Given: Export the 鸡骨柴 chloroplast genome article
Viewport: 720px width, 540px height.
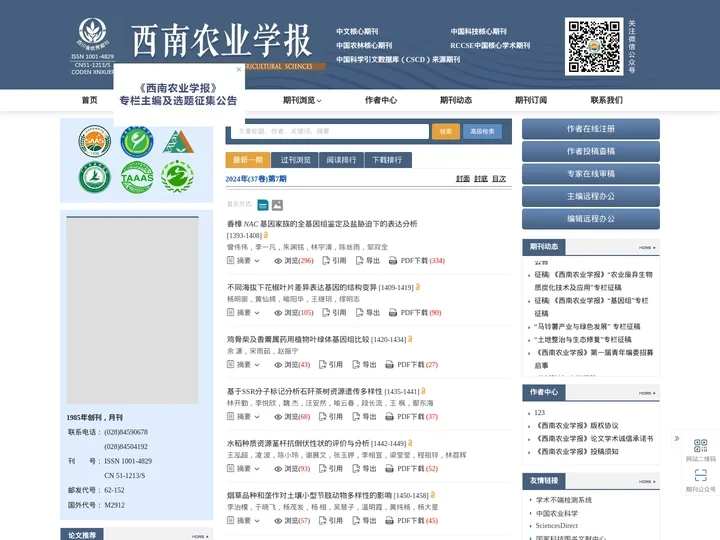Looking at the screenshot, I should point(364,365).
